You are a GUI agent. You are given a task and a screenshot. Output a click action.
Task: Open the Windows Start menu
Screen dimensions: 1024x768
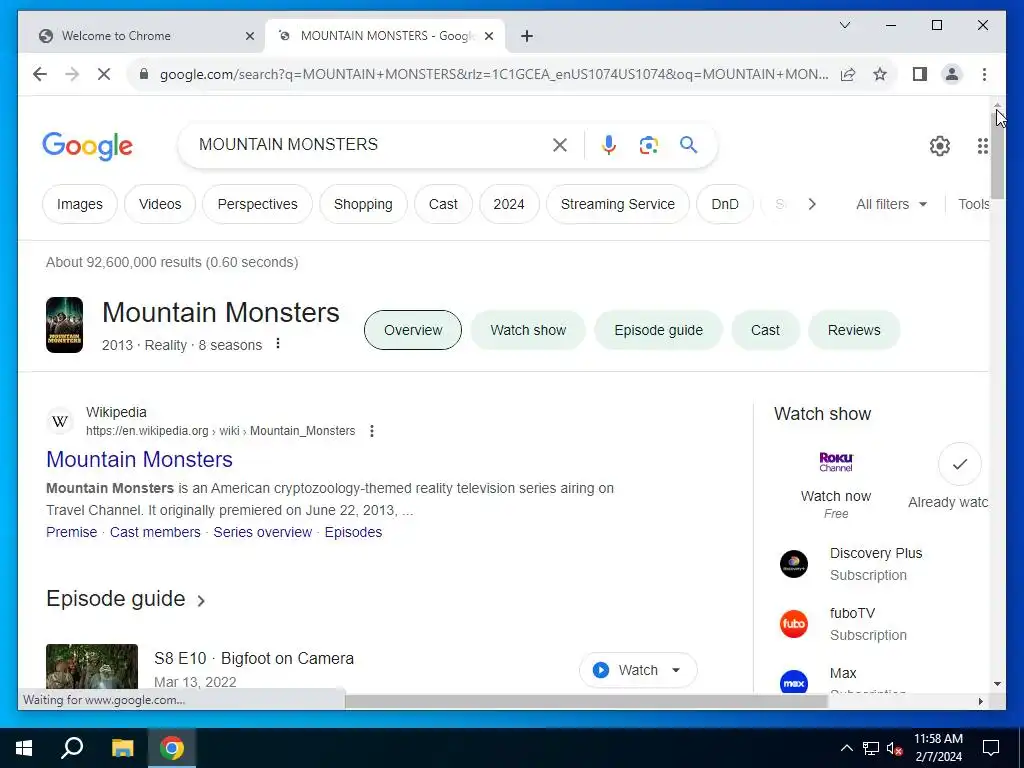[x=24, y=748]
